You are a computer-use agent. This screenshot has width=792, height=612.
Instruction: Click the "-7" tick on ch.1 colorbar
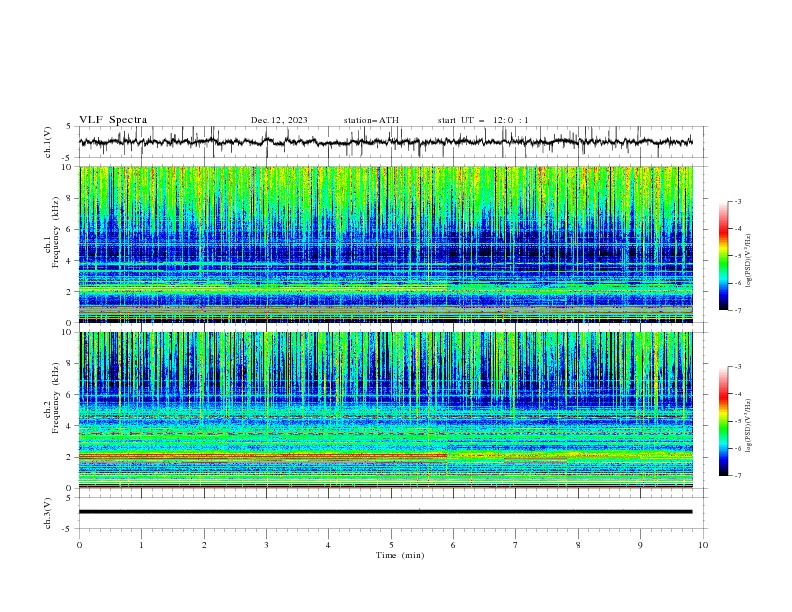(x=738, y=310)
